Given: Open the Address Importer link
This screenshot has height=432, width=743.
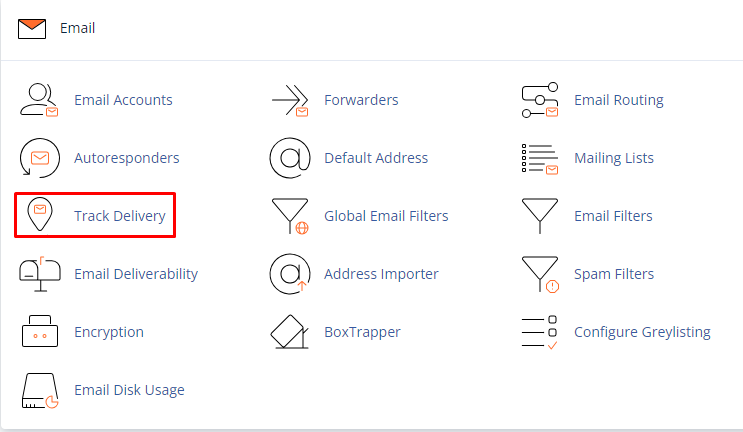Looking at the screenshot, I should (381, 274).
